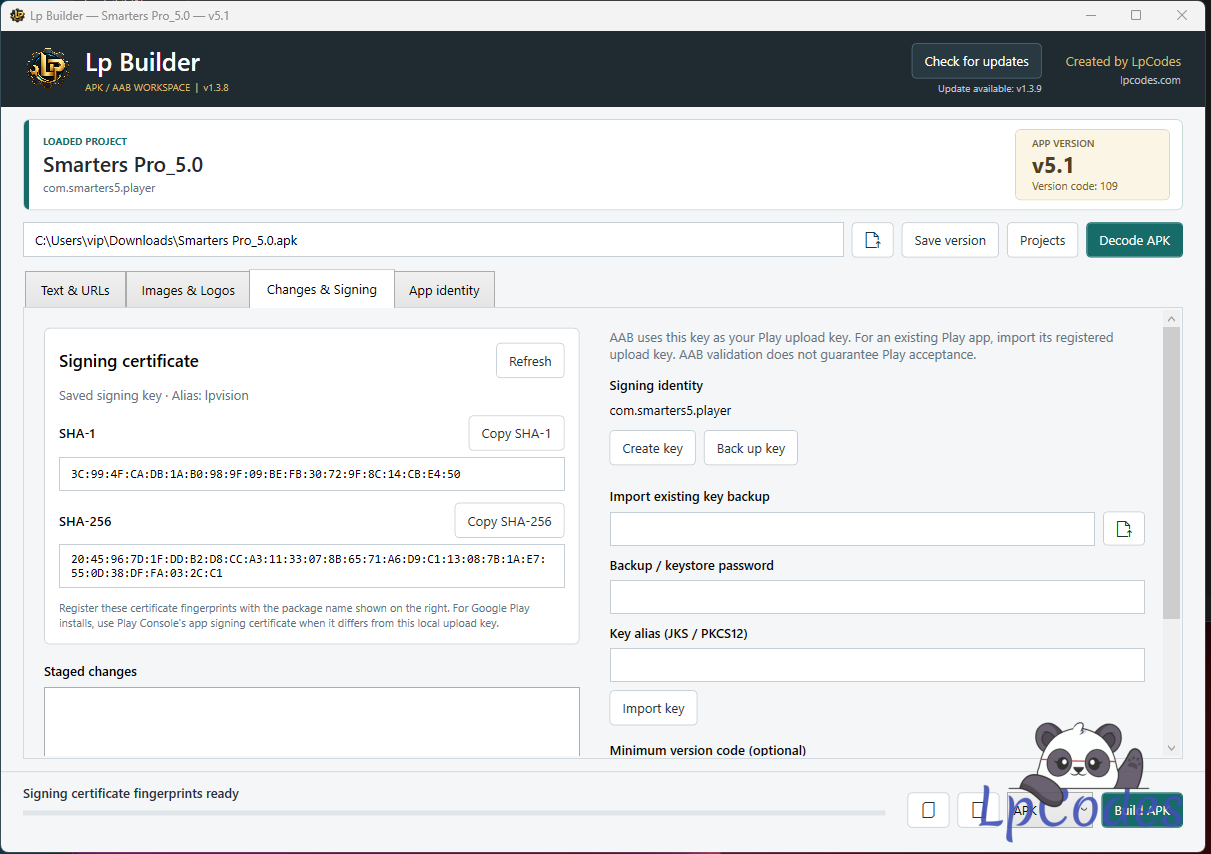The height and width of the screenshot is (854, 1211).
Task: Open the Projects list
Action: point(1042,240)
